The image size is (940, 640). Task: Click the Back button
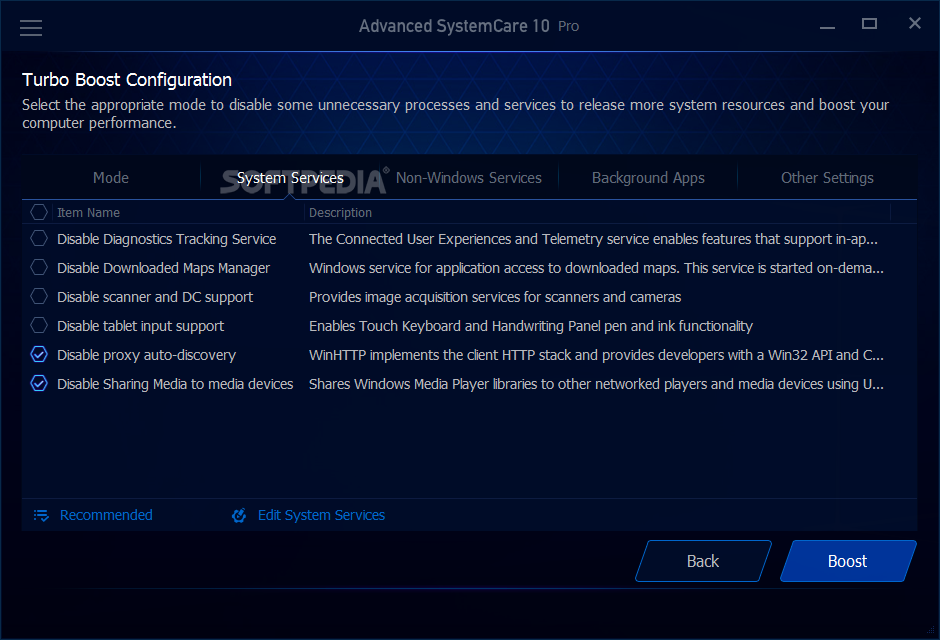(703, 561)
